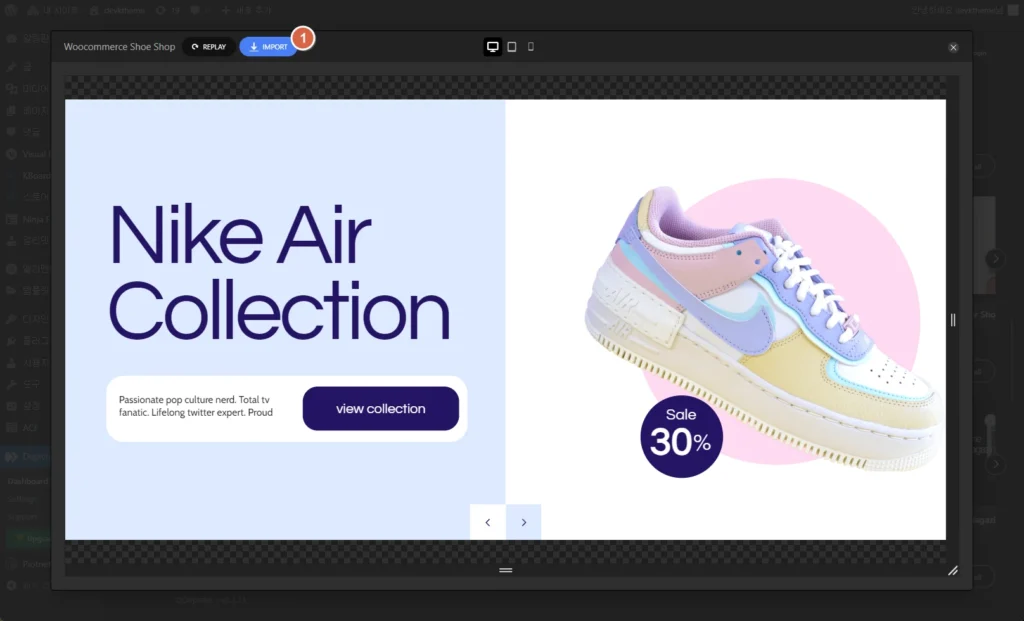Click the sneaker product image
Image resolution: width=1024 pixels, height=621 pixels.
point(764,326)
